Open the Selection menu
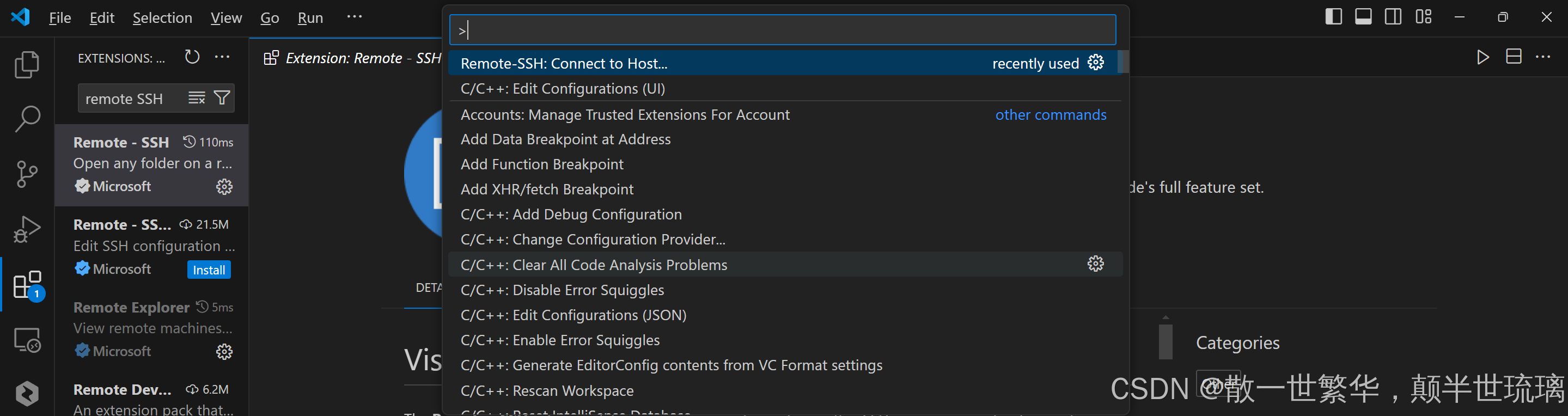This screenshot has height=416, width=1568. click(x=162, y=17)
